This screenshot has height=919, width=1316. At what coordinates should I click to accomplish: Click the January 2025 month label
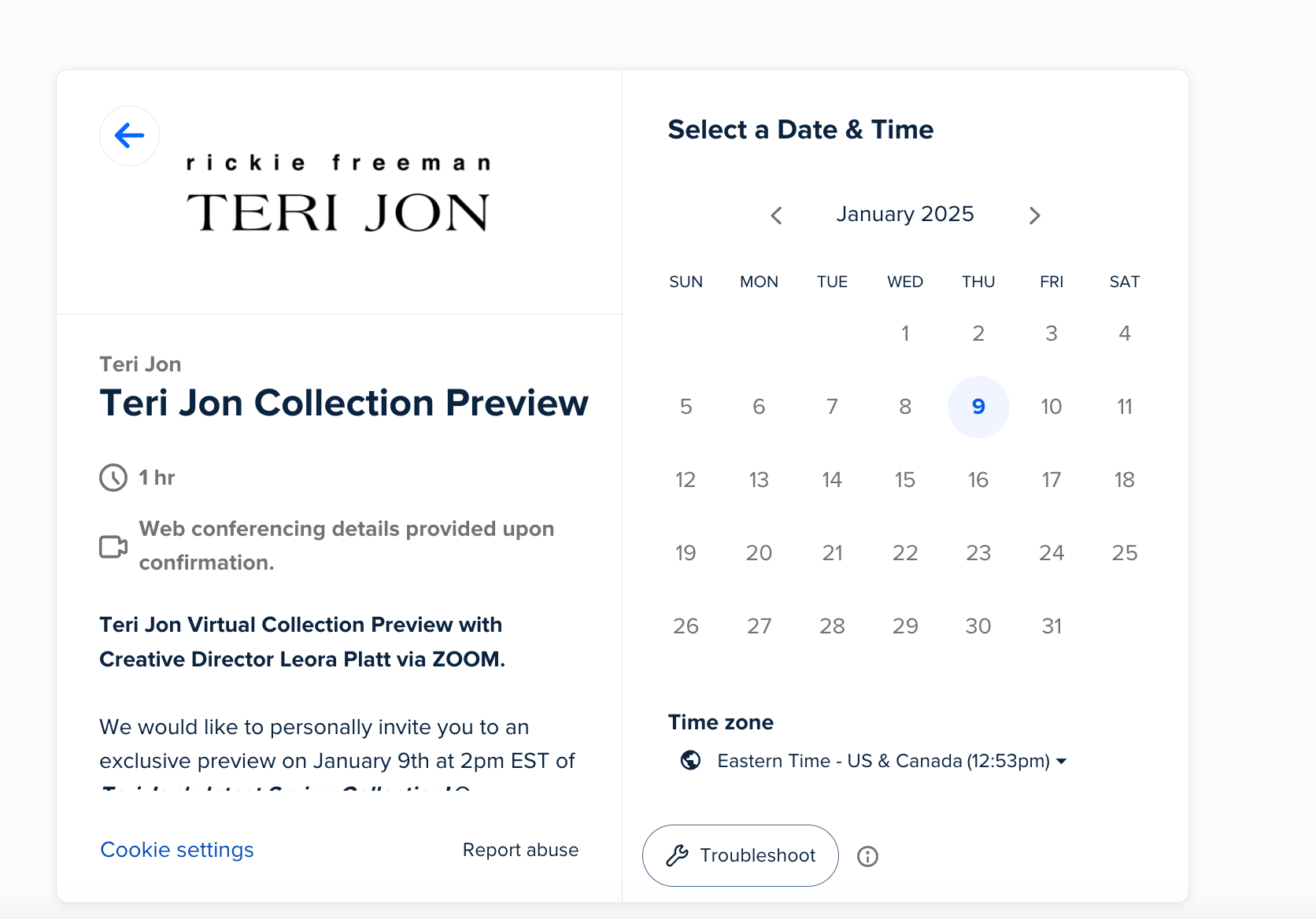coord(905,214)
